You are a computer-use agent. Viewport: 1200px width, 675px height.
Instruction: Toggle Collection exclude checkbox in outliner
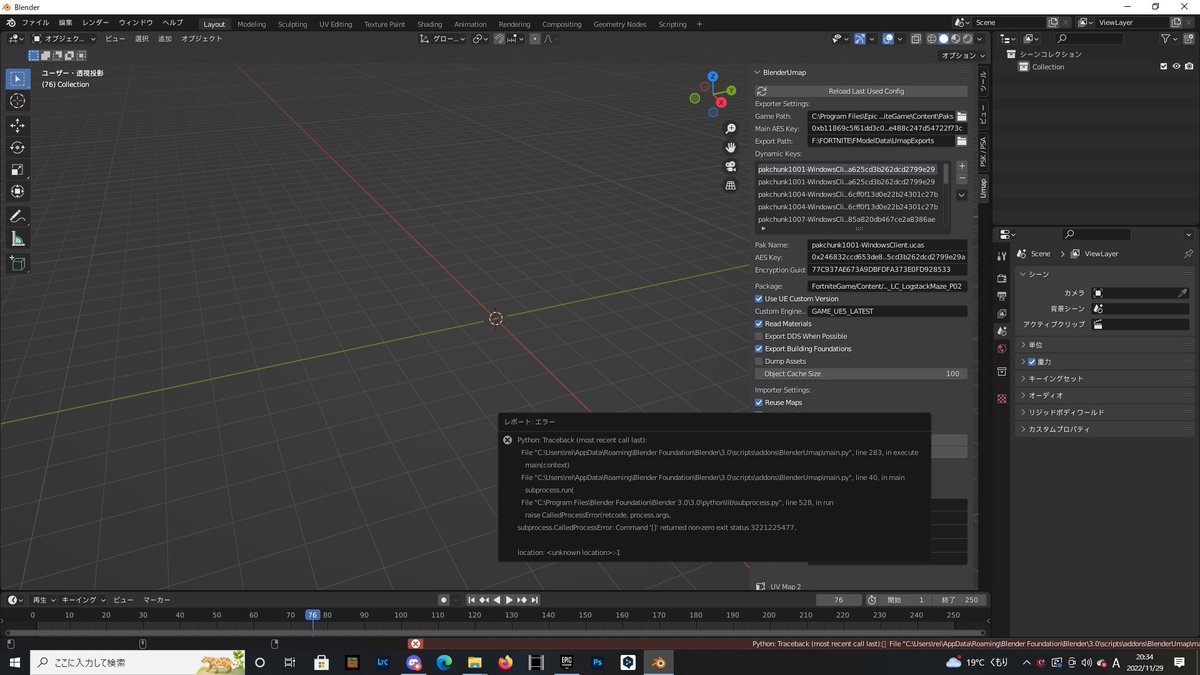point(1163,67)
